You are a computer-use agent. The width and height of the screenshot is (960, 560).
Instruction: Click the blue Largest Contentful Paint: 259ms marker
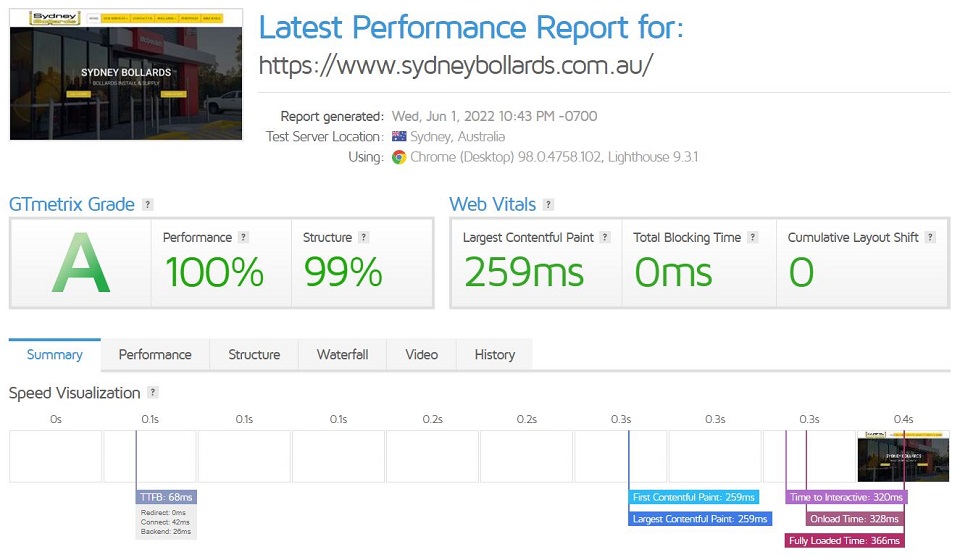click(700, 519)
